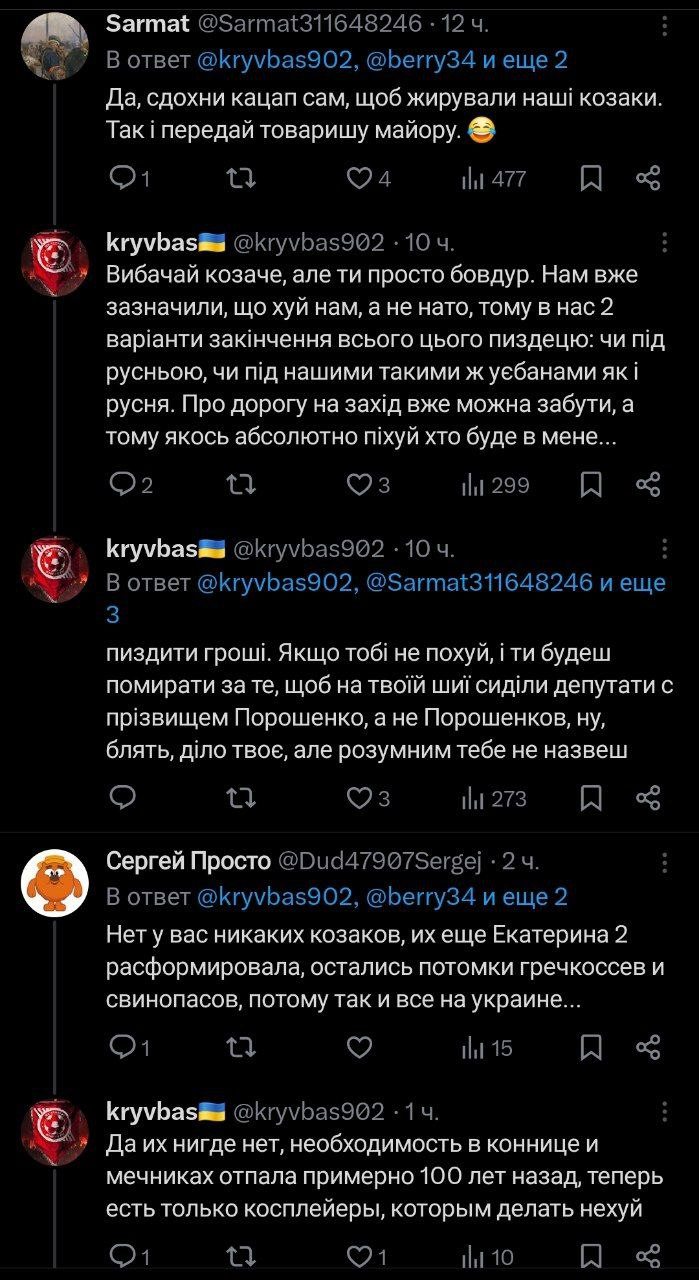Open more options on Сергей Просто's tweet
The height and width of the screenshot is (1280, 699).
[664, 862]
